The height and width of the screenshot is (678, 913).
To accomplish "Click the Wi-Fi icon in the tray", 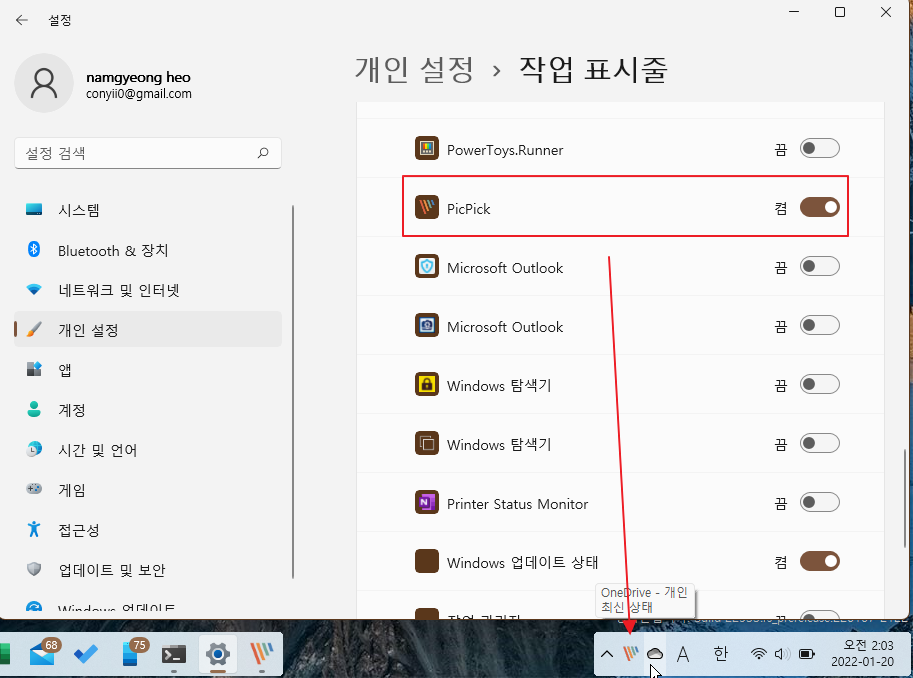I will click(x=758, y=654).
